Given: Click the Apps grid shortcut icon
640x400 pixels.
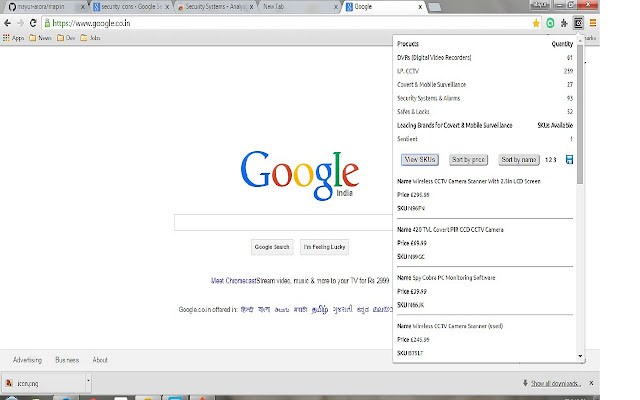Looking at the screenshot, I should 6,38.
